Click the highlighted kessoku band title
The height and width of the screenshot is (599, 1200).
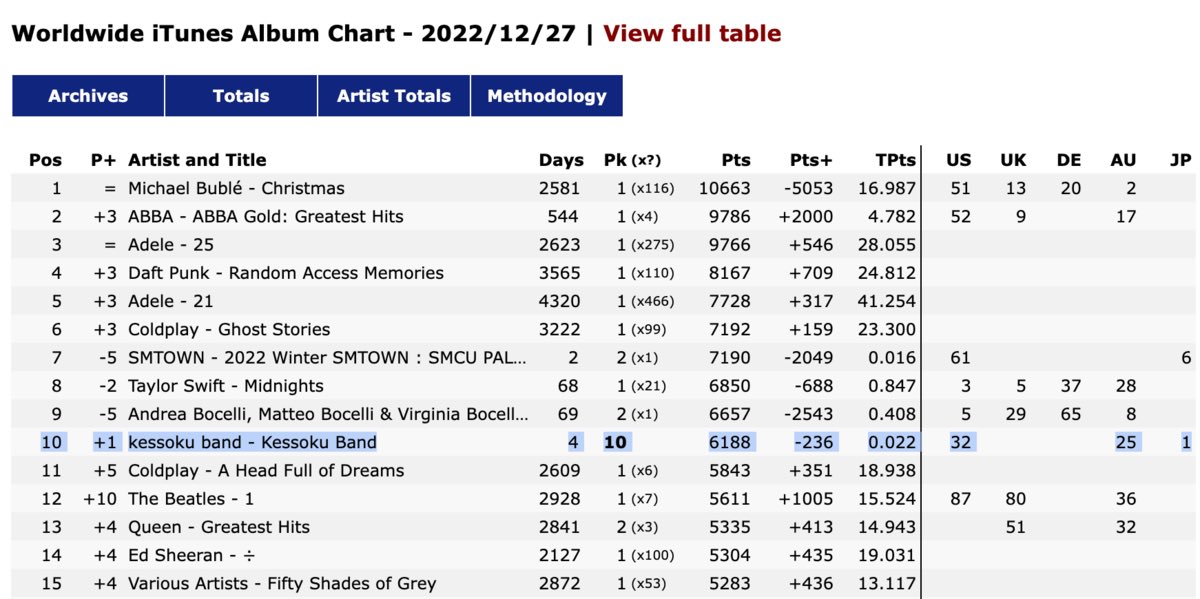[252, 442]
